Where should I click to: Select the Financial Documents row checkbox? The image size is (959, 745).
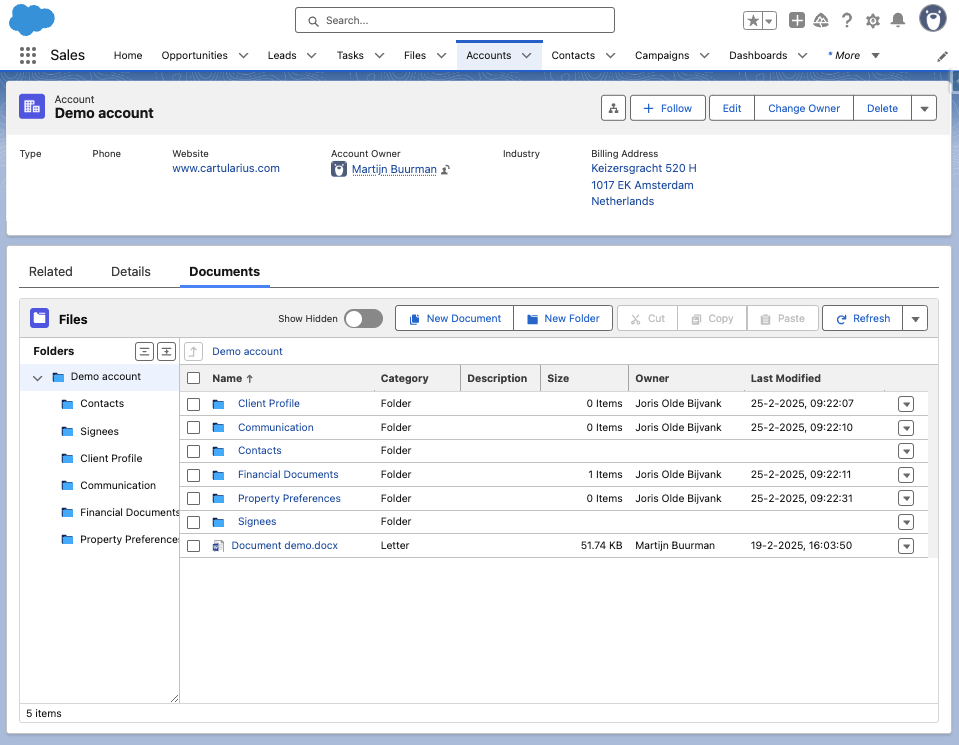point(193,475)
